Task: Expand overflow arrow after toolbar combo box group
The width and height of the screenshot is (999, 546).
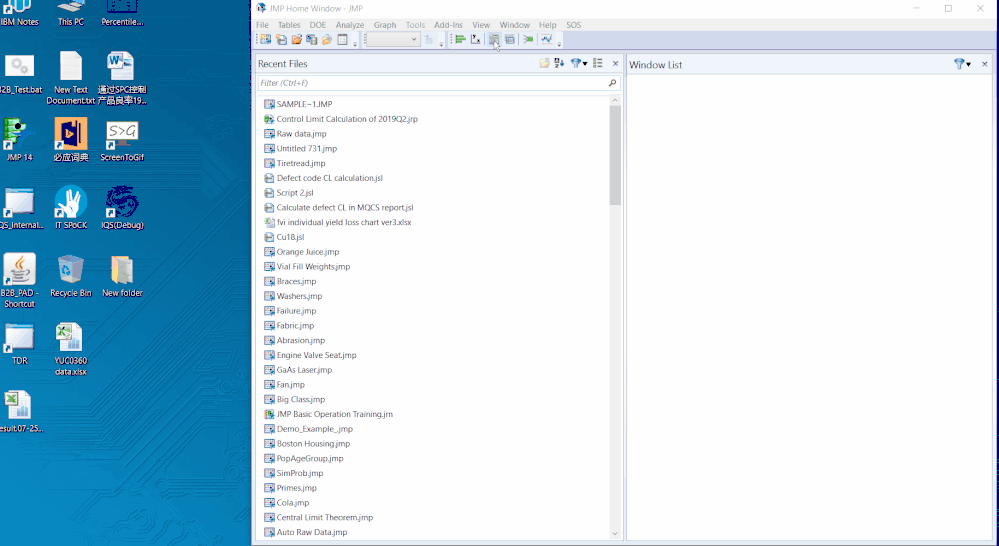Action: point(441,43)
